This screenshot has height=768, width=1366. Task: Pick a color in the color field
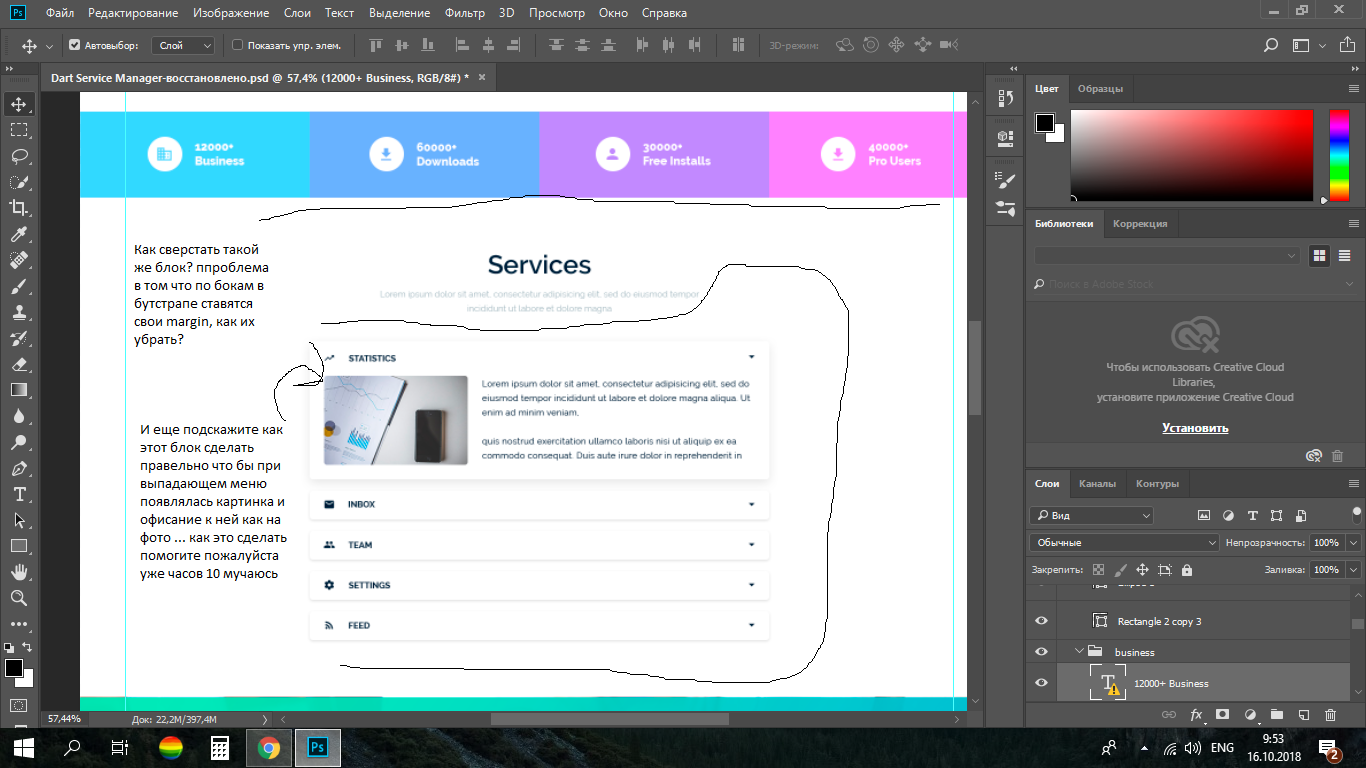coord(1191,155)
